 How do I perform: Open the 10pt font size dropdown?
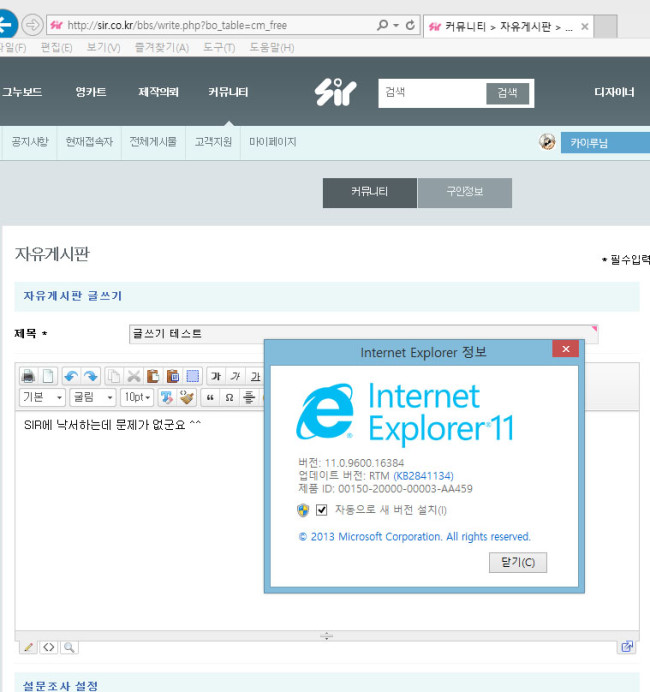[x=137, y=398]
